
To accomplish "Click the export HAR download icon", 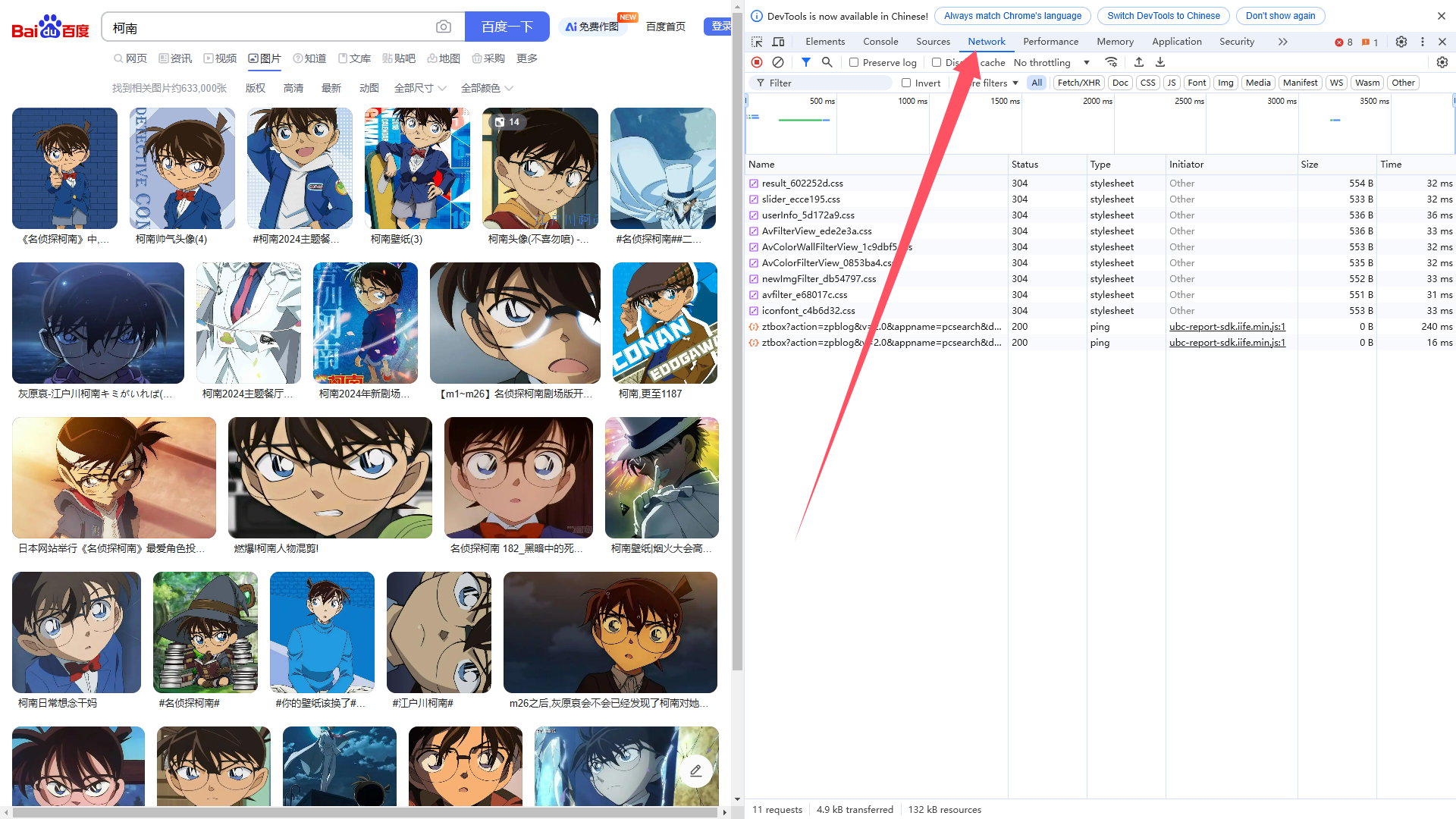I will pos(1160,62).
